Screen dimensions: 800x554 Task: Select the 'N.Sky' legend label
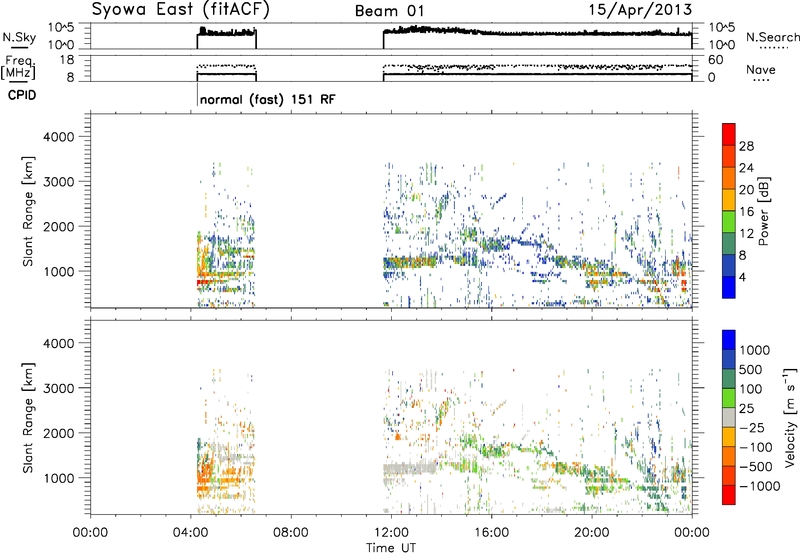pos(19,37)
